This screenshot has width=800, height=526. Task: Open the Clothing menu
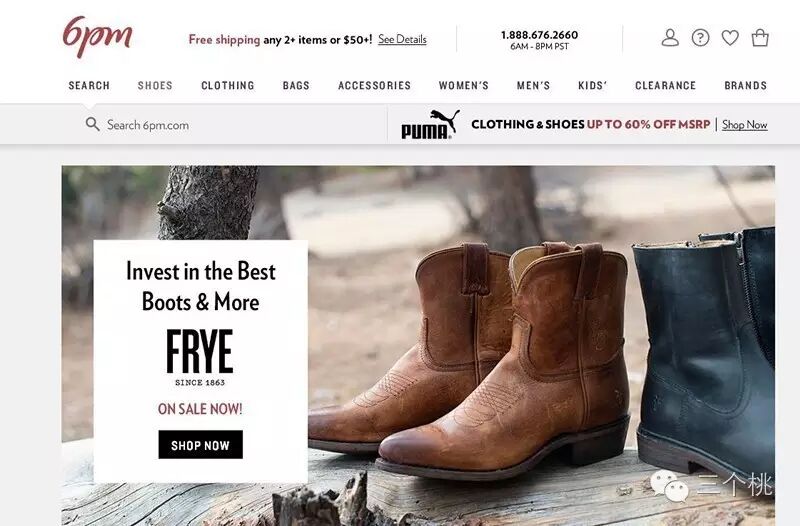pos(228,86)
